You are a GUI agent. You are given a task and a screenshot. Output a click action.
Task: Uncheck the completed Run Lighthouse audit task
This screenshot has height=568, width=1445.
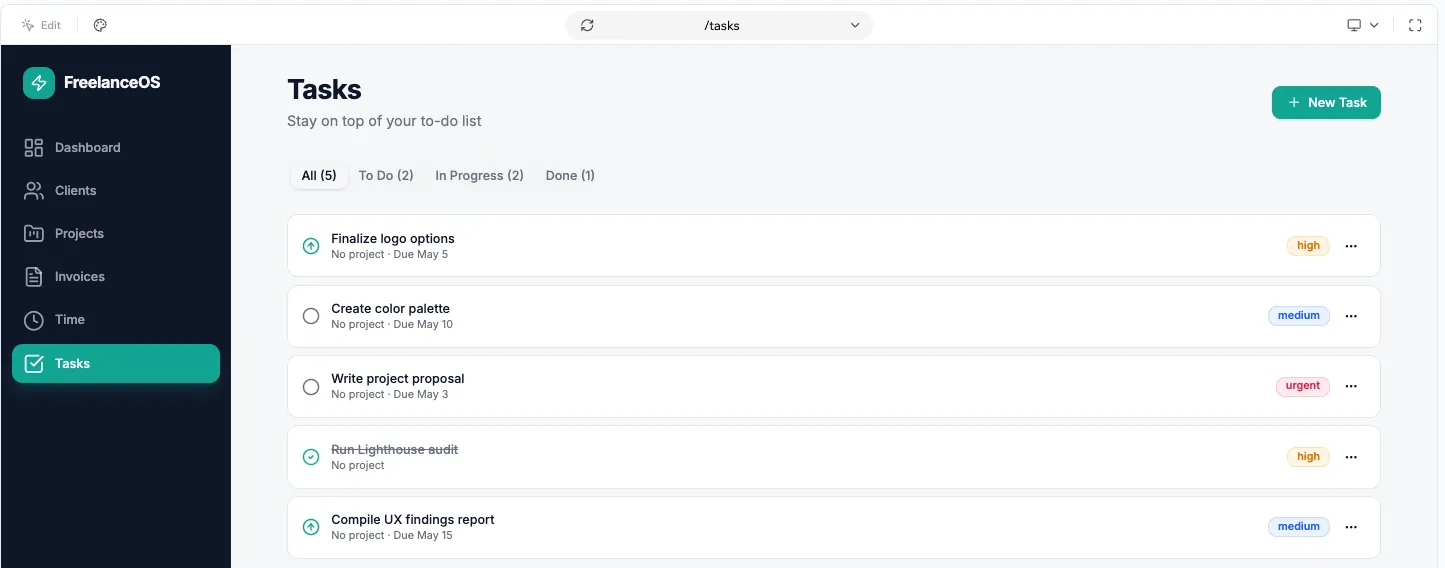(311, 457)
